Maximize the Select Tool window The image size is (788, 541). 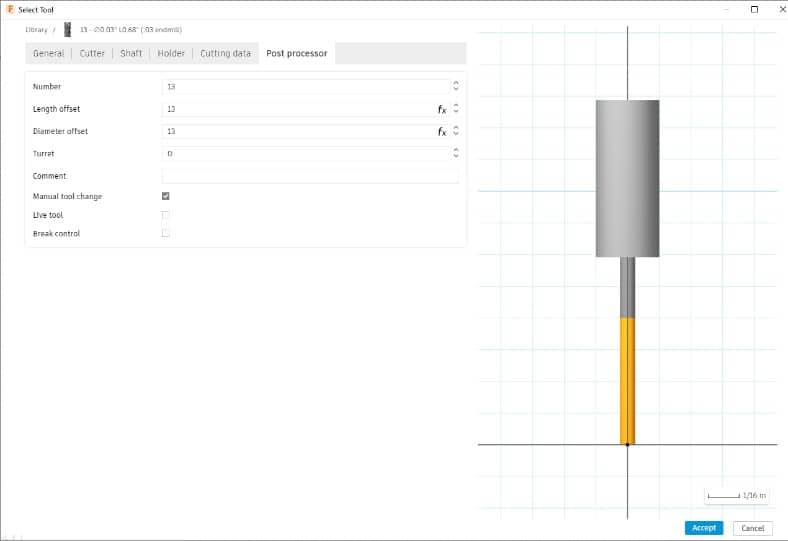tap(754, 9)
